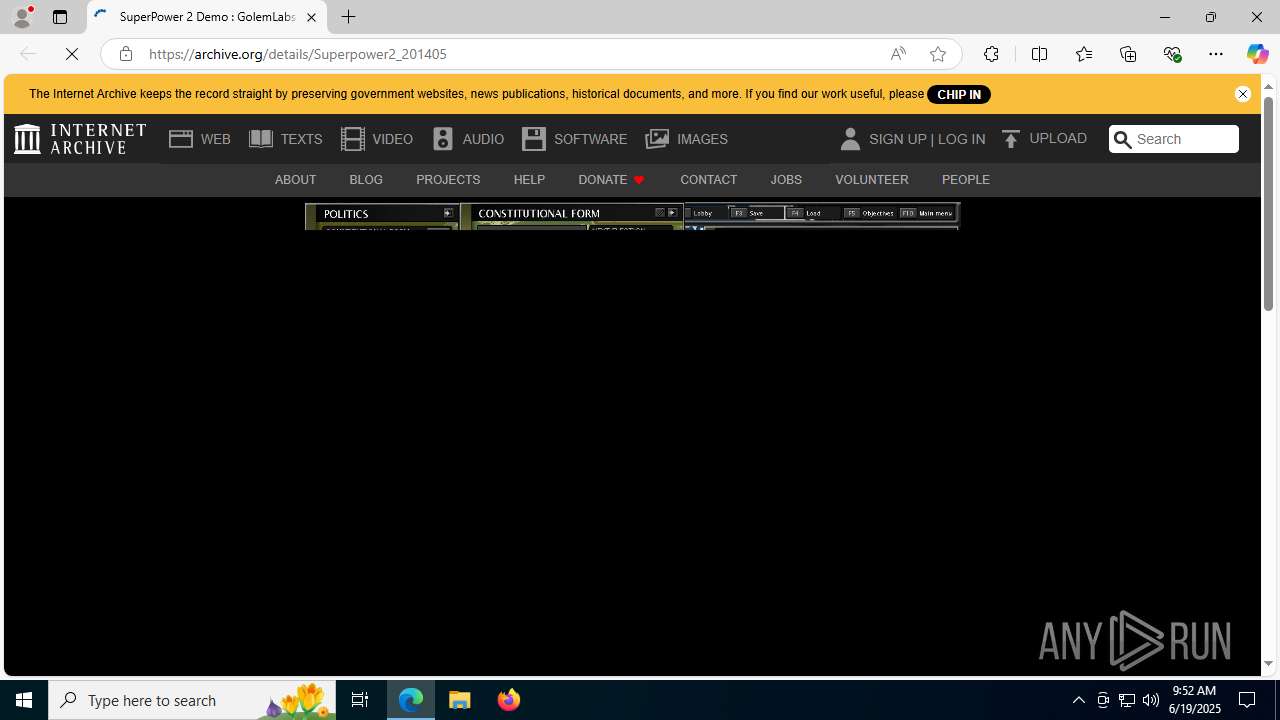1280x720 pixels.
Task: Open the taskbar clock and calendar
Action: (1195, 700)
